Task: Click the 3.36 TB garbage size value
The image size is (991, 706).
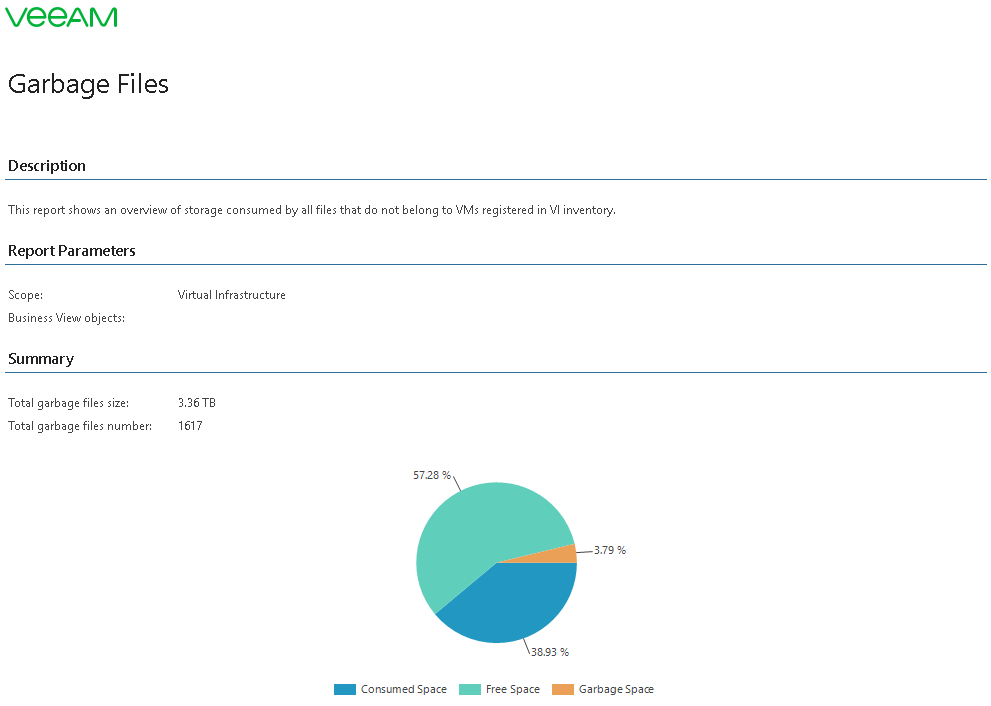Action: click(197, 403)
